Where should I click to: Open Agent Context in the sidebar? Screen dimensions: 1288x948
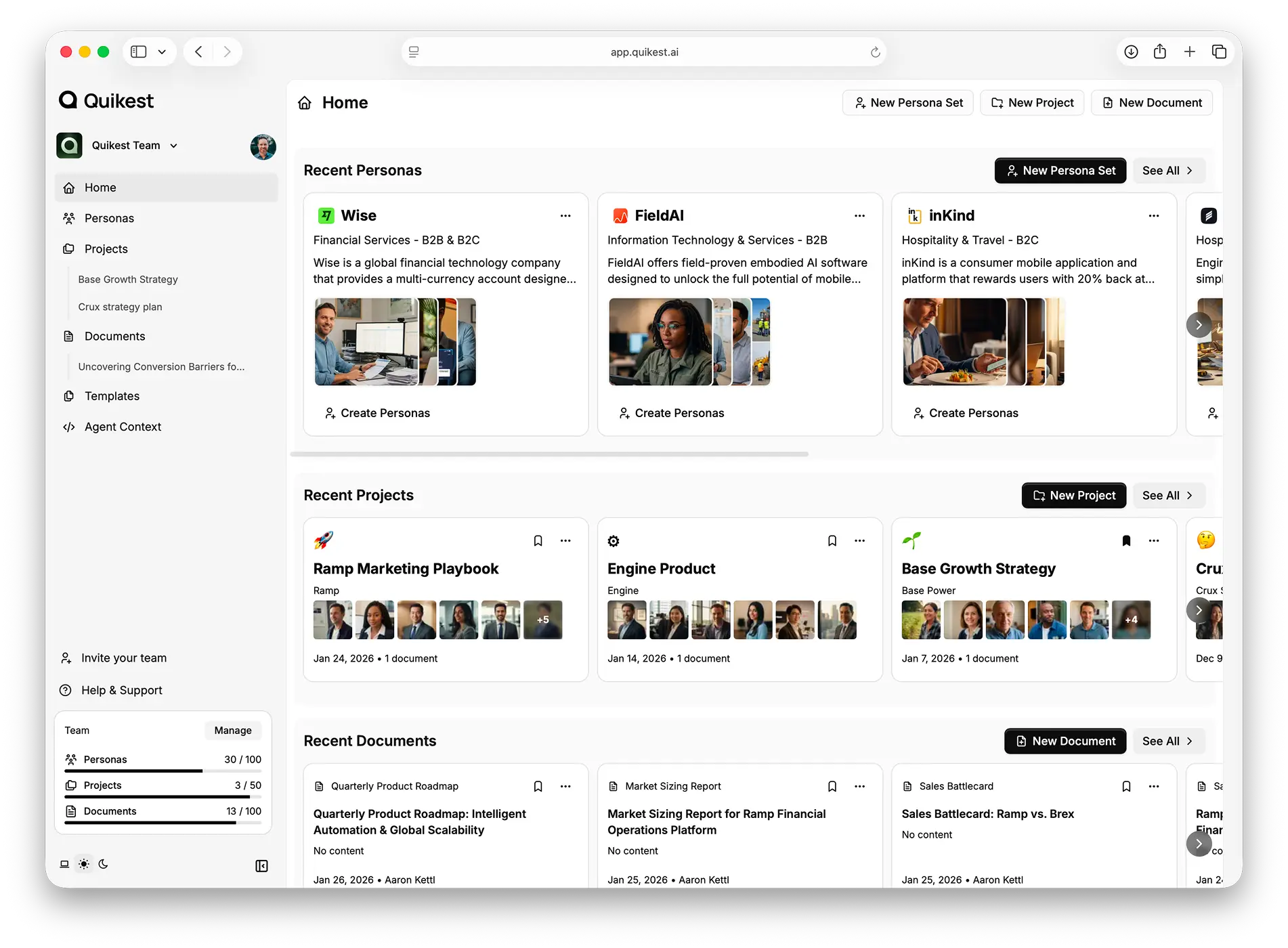[166, 427]
